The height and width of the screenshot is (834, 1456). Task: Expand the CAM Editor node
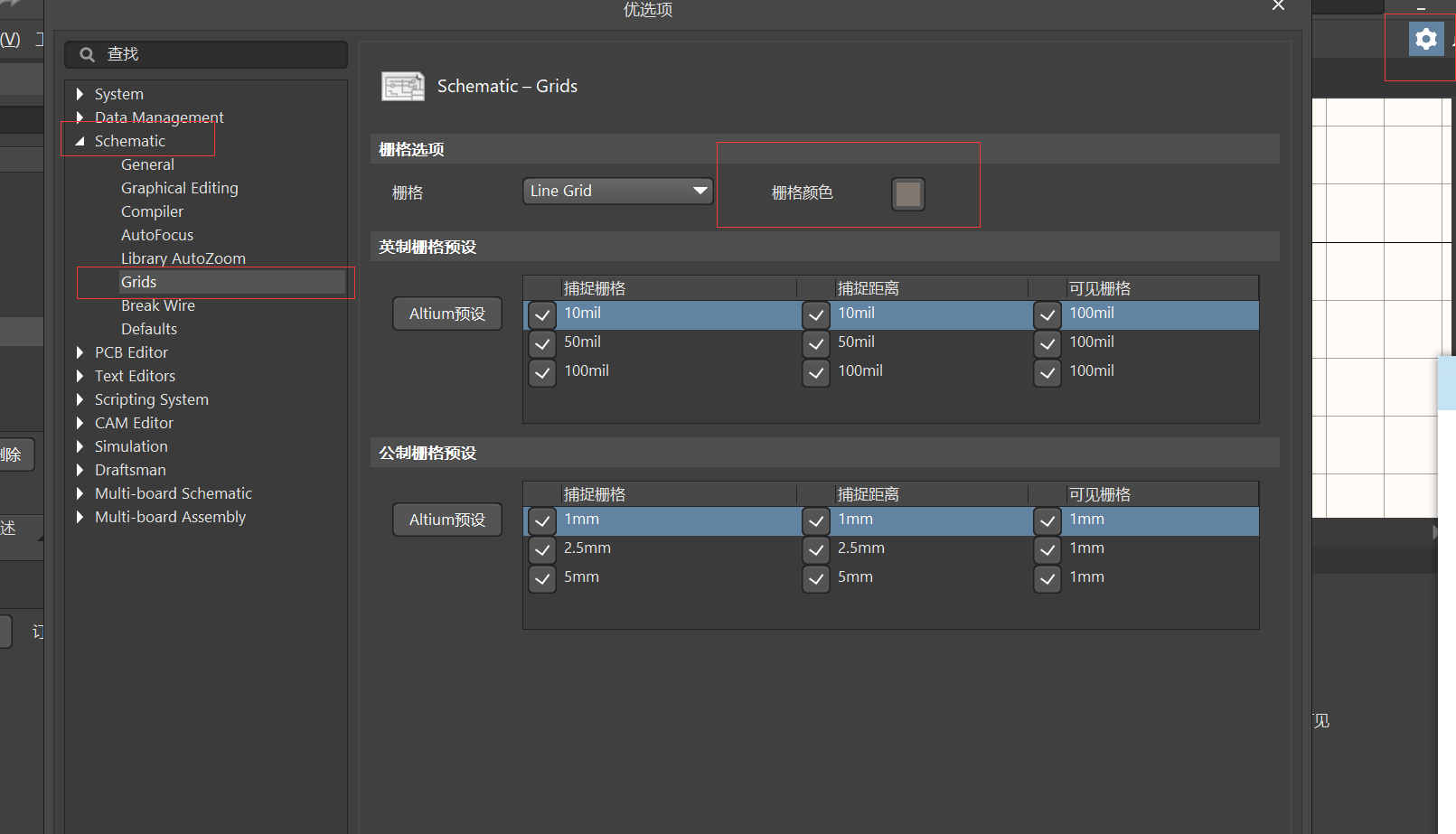coord(80,423)
